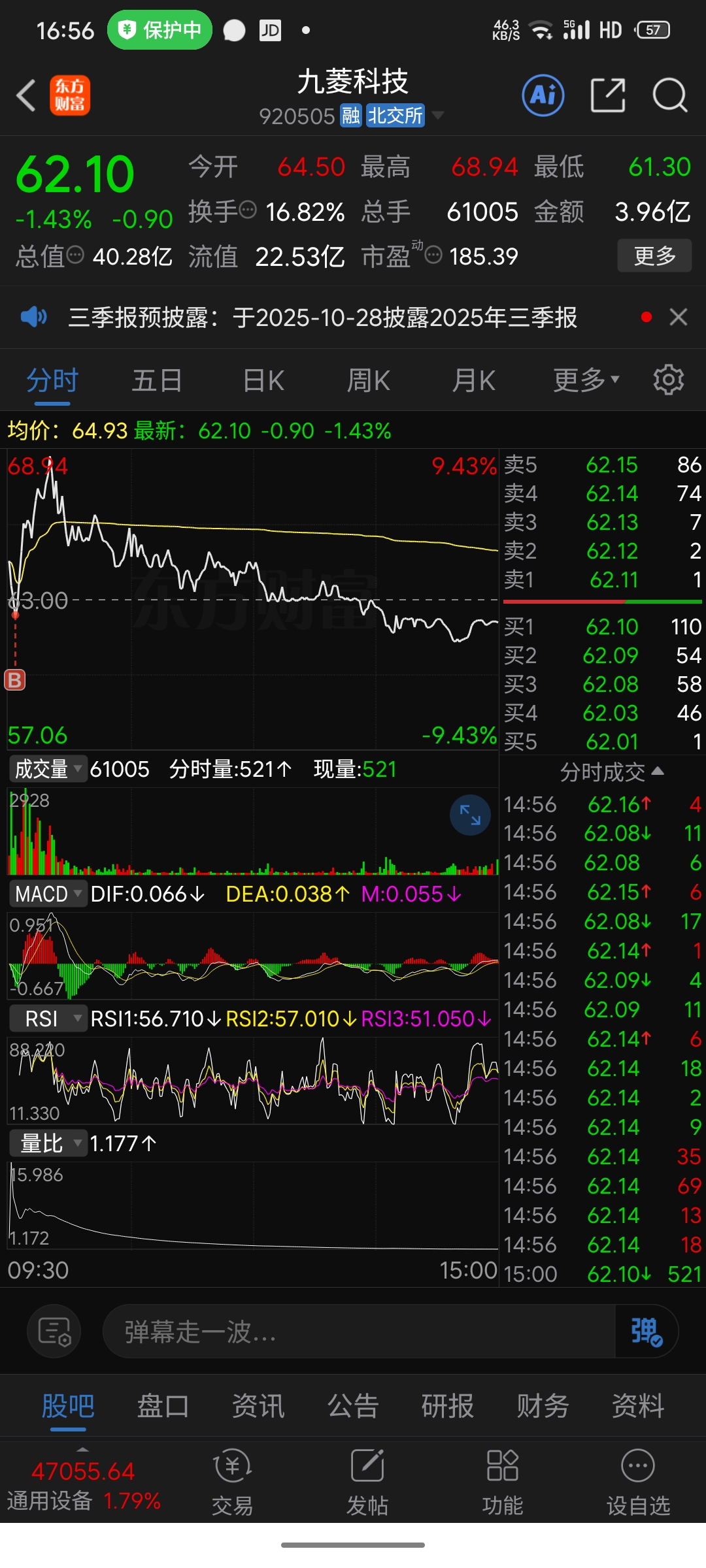Go back using the left chevron arrow
This screenshot has width=706, height=1568.
26,95
